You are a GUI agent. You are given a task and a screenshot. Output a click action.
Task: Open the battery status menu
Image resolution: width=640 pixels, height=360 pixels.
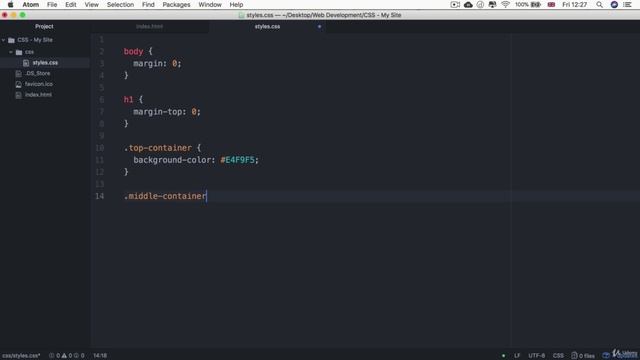coord(528,4)
